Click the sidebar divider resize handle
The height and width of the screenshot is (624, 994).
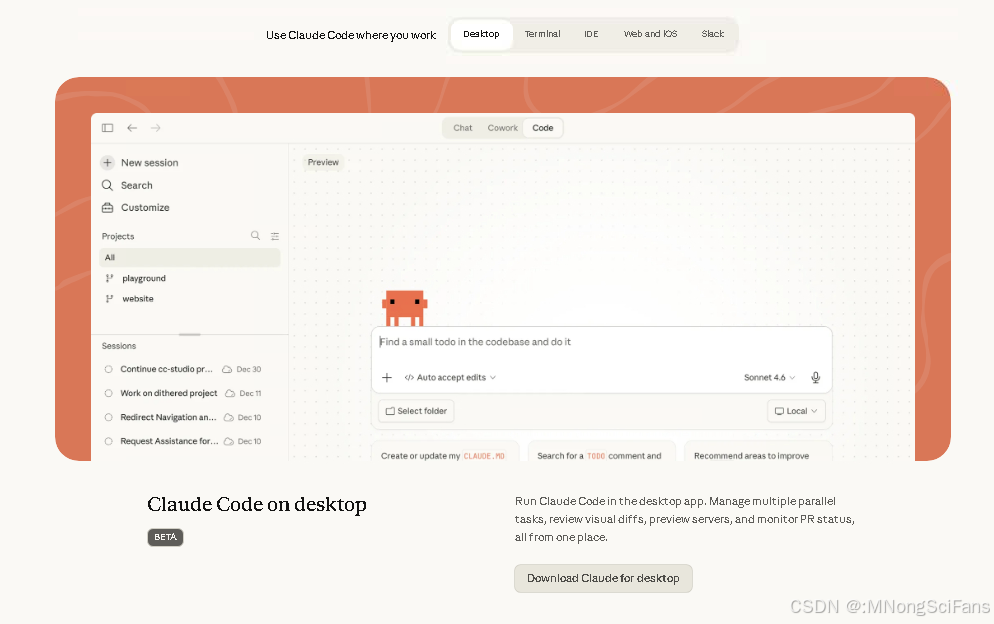tap(190, 334)
